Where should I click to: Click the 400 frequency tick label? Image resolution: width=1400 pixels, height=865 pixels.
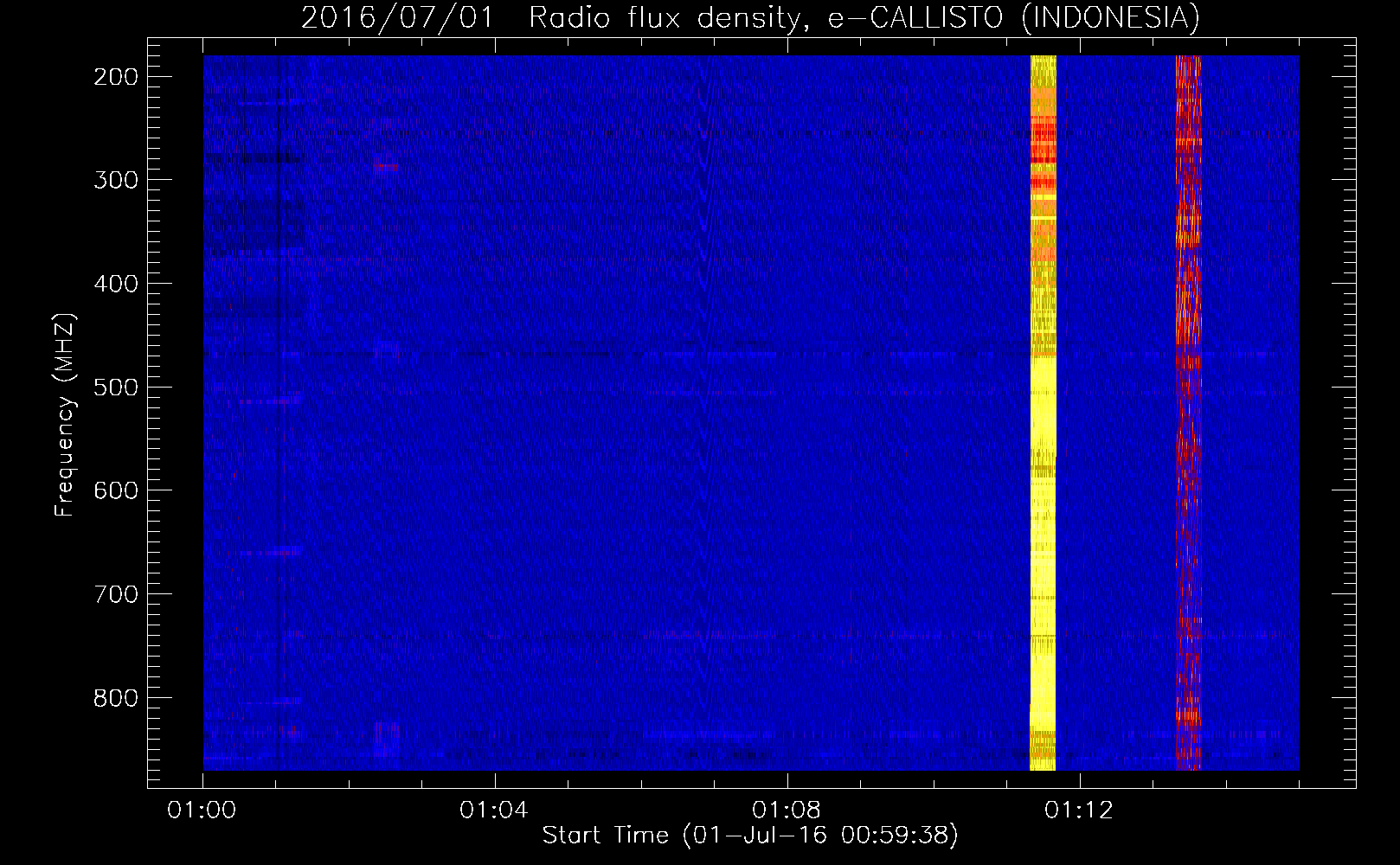click(116, 284)
